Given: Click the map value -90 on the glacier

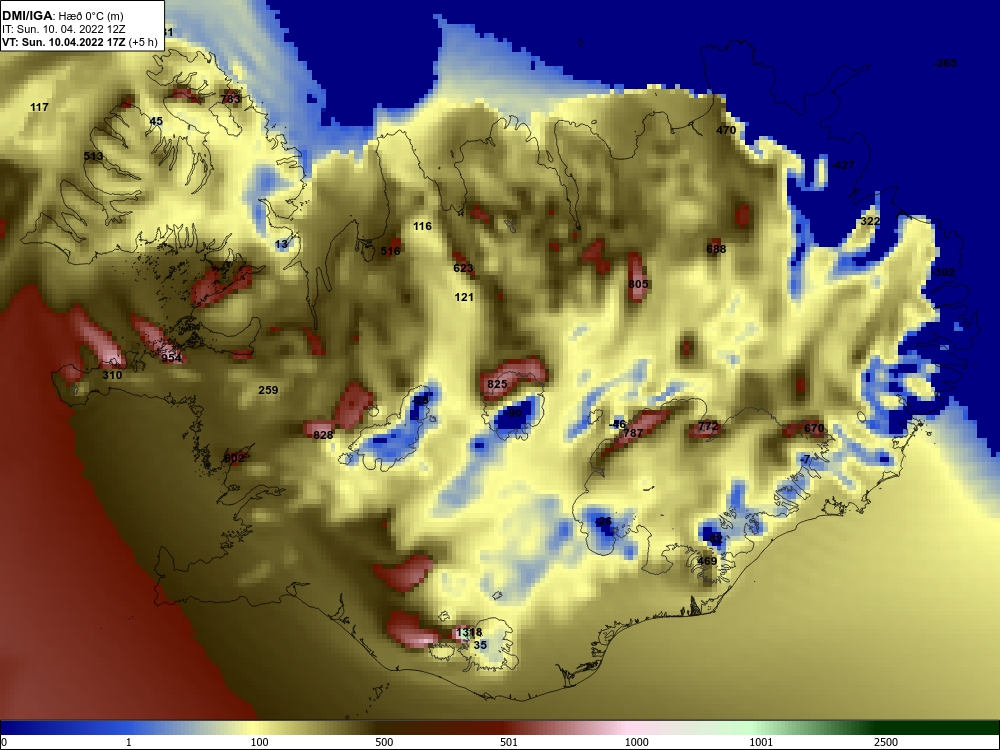Looking at the screenshot, I should 514,413.
